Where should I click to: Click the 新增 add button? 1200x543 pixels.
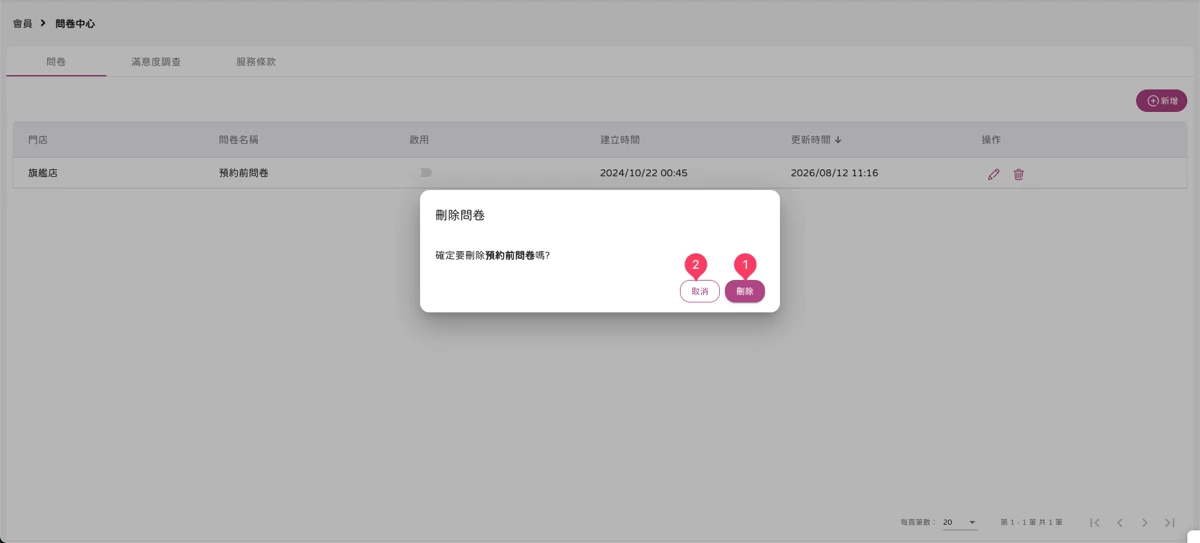pyautogui.click(x=1162, y=101)
